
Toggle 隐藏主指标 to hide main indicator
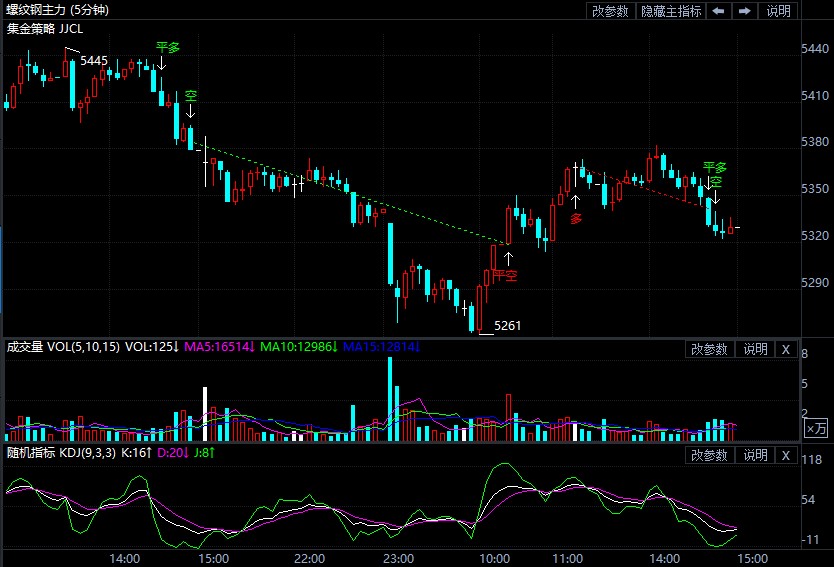(x=670, y=11)
